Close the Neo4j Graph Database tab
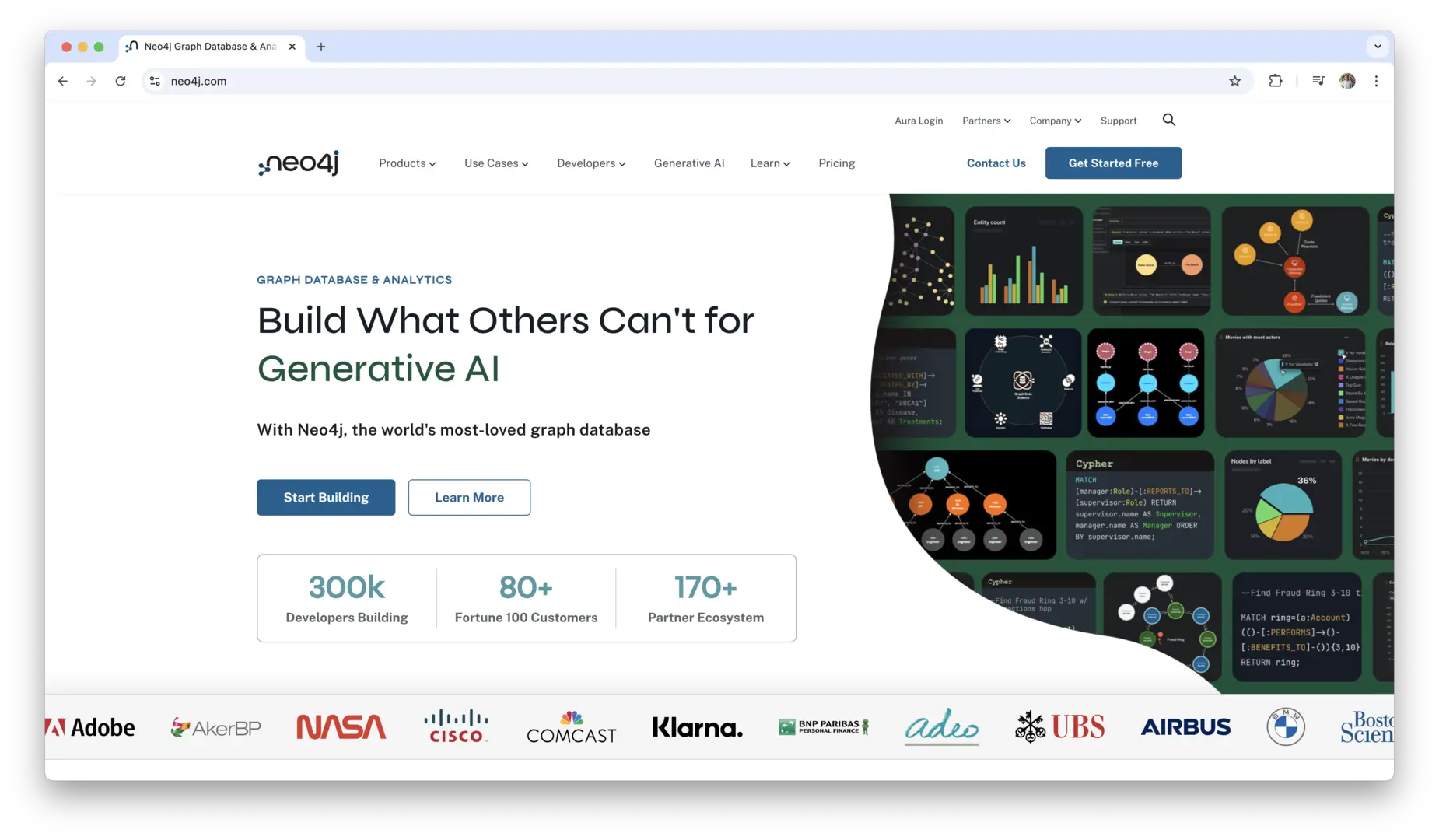Viewport: 1439px width, 840px height. tap(292, 47)
